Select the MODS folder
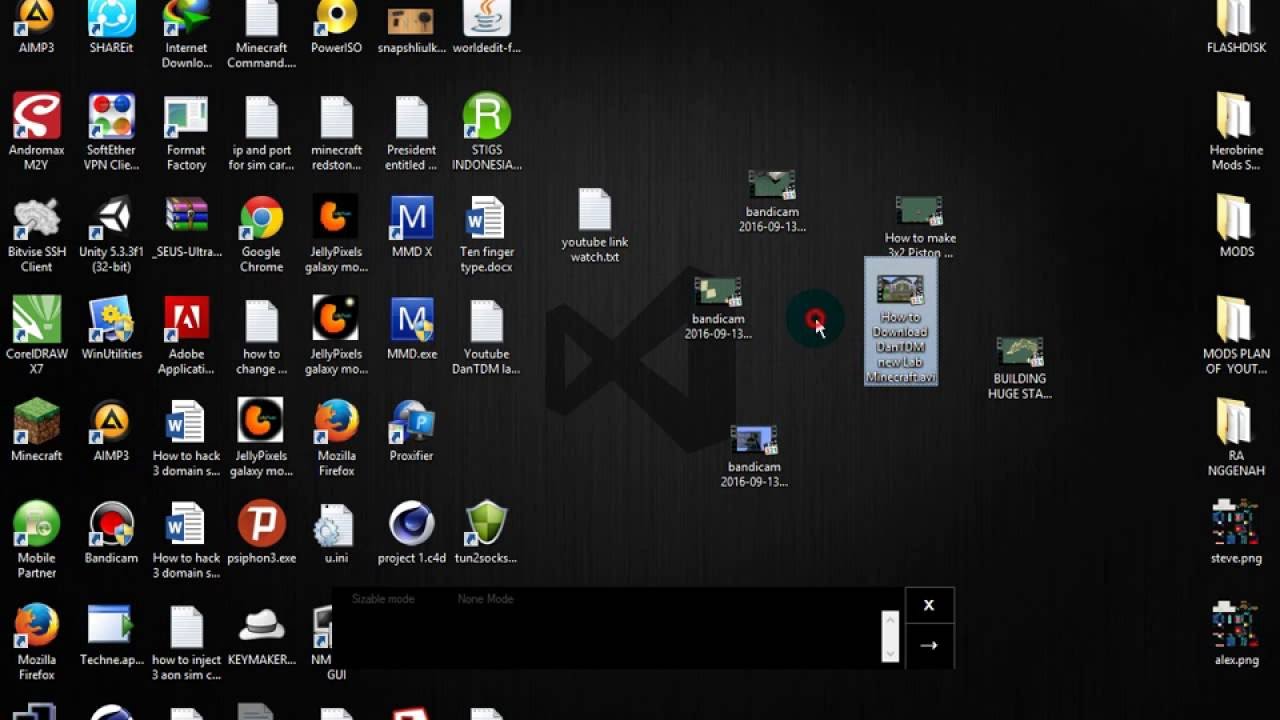The image size is (1280, 720). [x=1236, y=227]
